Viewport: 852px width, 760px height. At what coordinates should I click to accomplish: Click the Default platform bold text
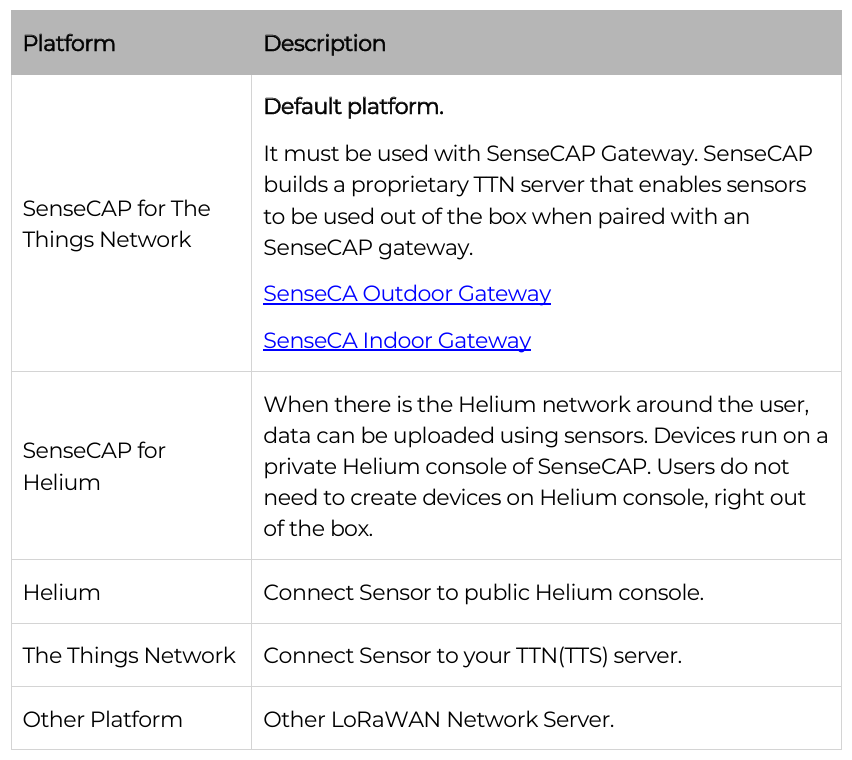click(x=353, y=106)
